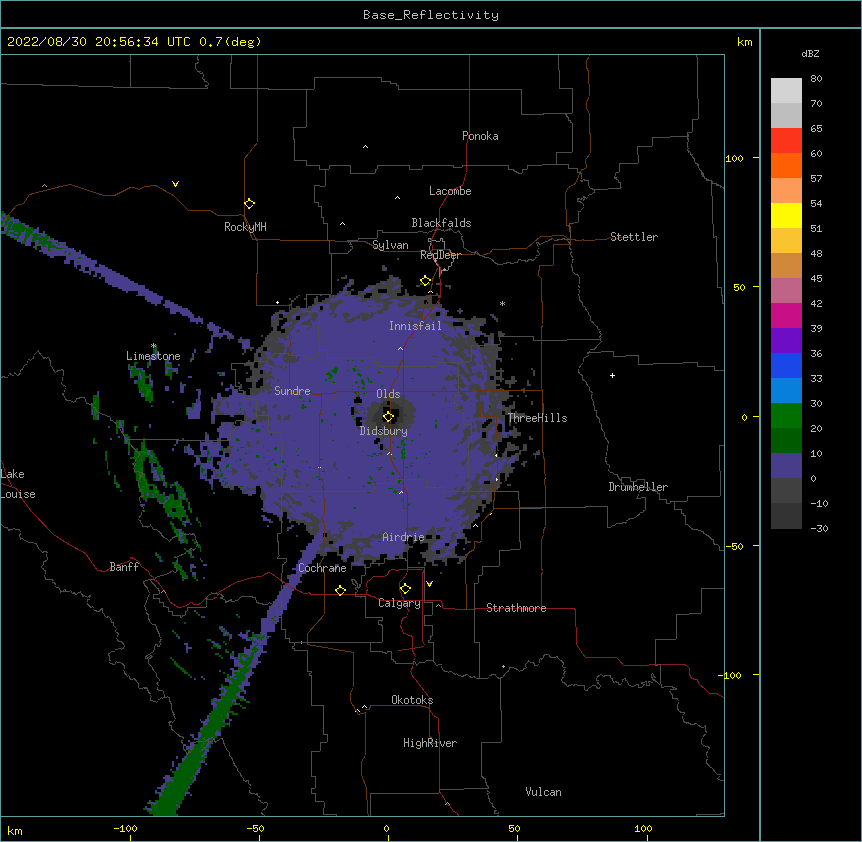This screenshot has height=842, width=862.
Task: Click the Limestone label
Action: pos(153,356)
